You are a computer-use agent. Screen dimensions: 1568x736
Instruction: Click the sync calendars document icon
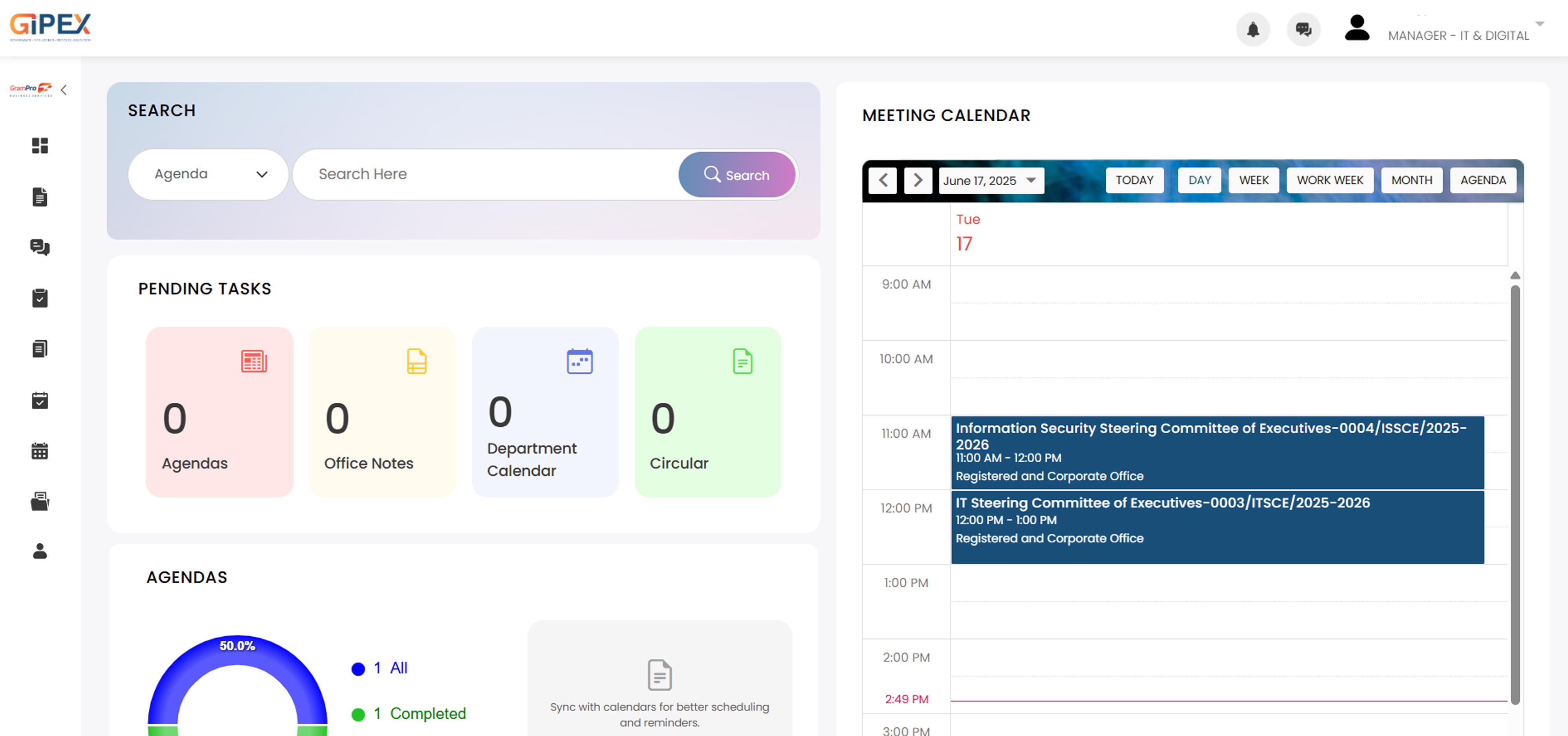click(659, 674)
